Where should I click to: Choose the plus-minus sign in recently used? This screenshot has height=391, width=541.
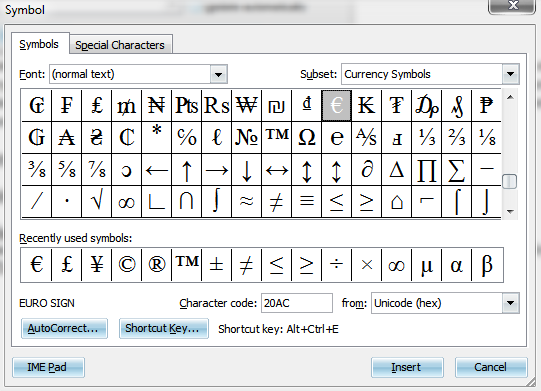click(x=216, y=265)
